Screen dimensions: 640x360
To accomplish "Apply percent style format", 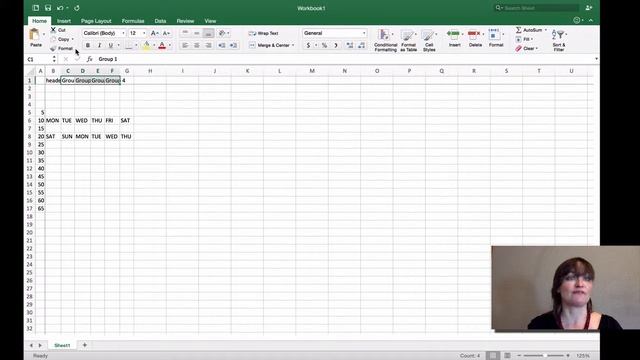I will tap(324, 45).
